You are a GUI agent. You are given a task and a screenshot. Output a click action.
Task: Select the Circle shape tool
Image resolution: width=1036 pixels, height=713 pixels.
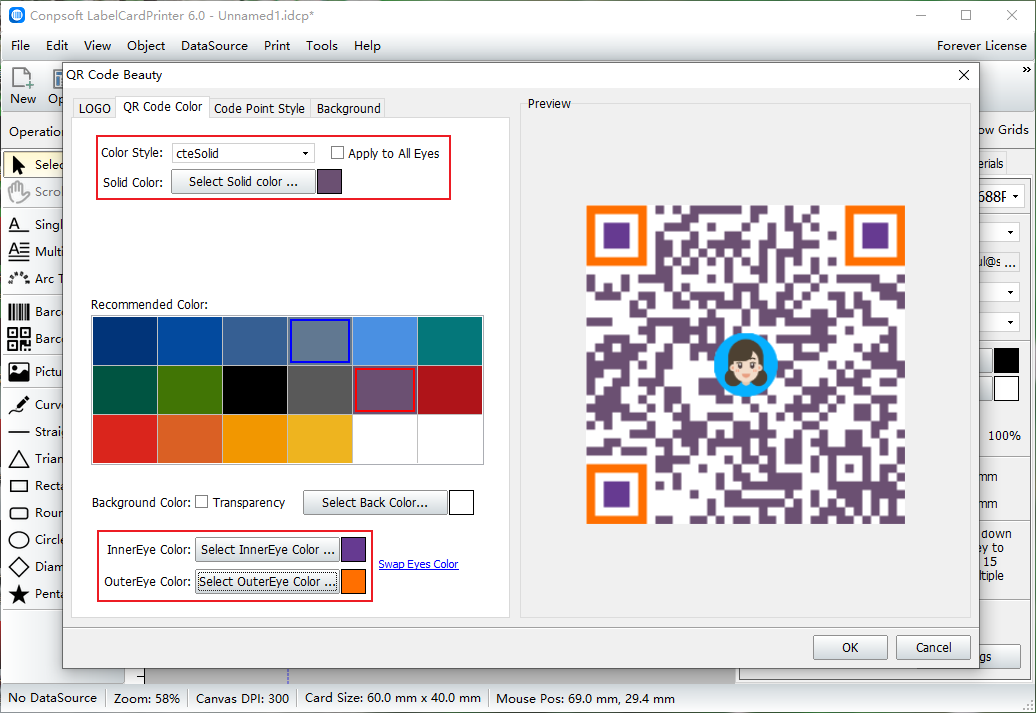click(x=33, y=540)
